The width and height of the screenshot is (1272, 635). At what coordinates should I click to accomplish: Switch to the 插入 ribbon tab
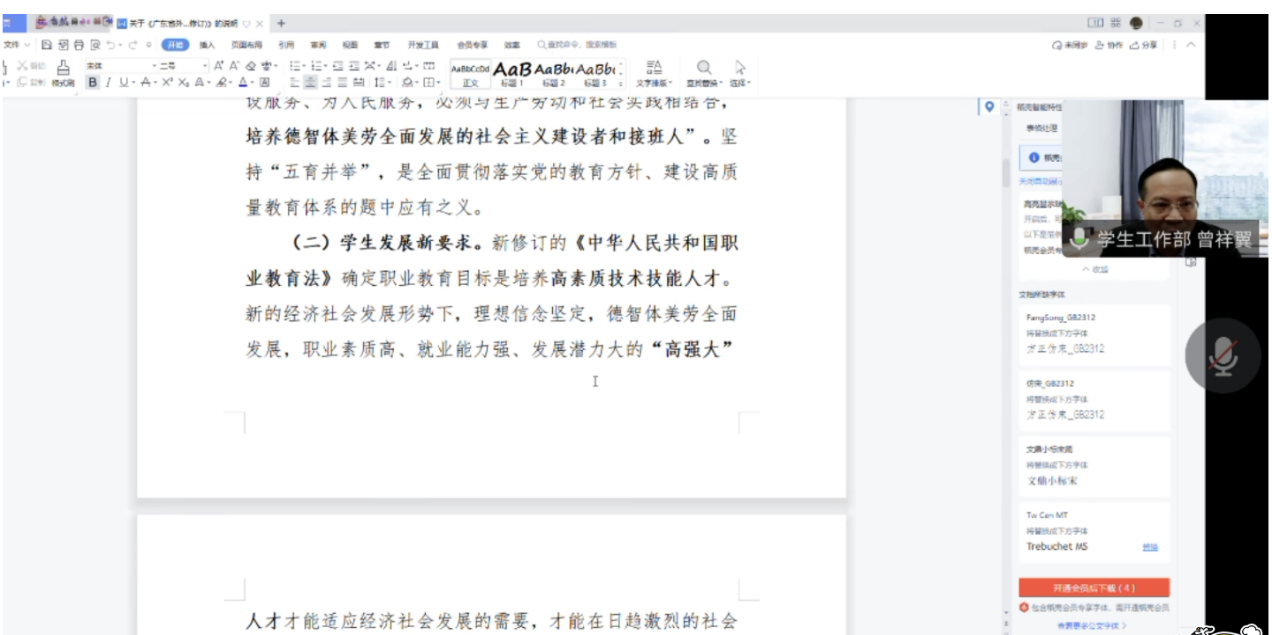coord(207,45)
